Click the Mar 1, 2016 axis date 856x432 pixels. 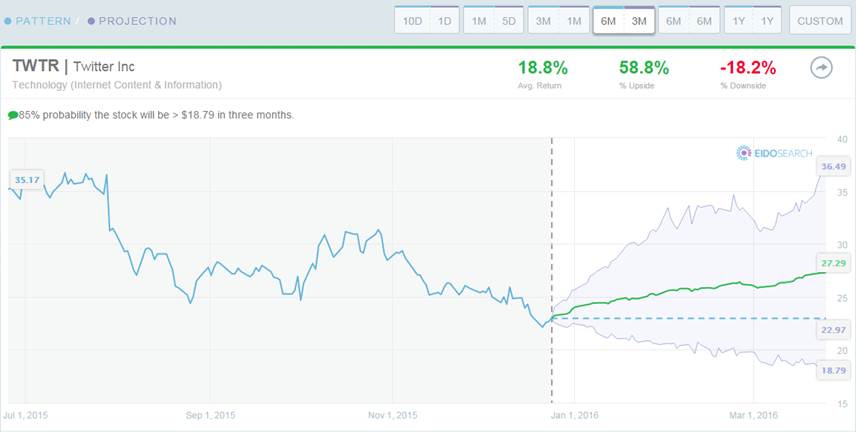tap(754, 415)
